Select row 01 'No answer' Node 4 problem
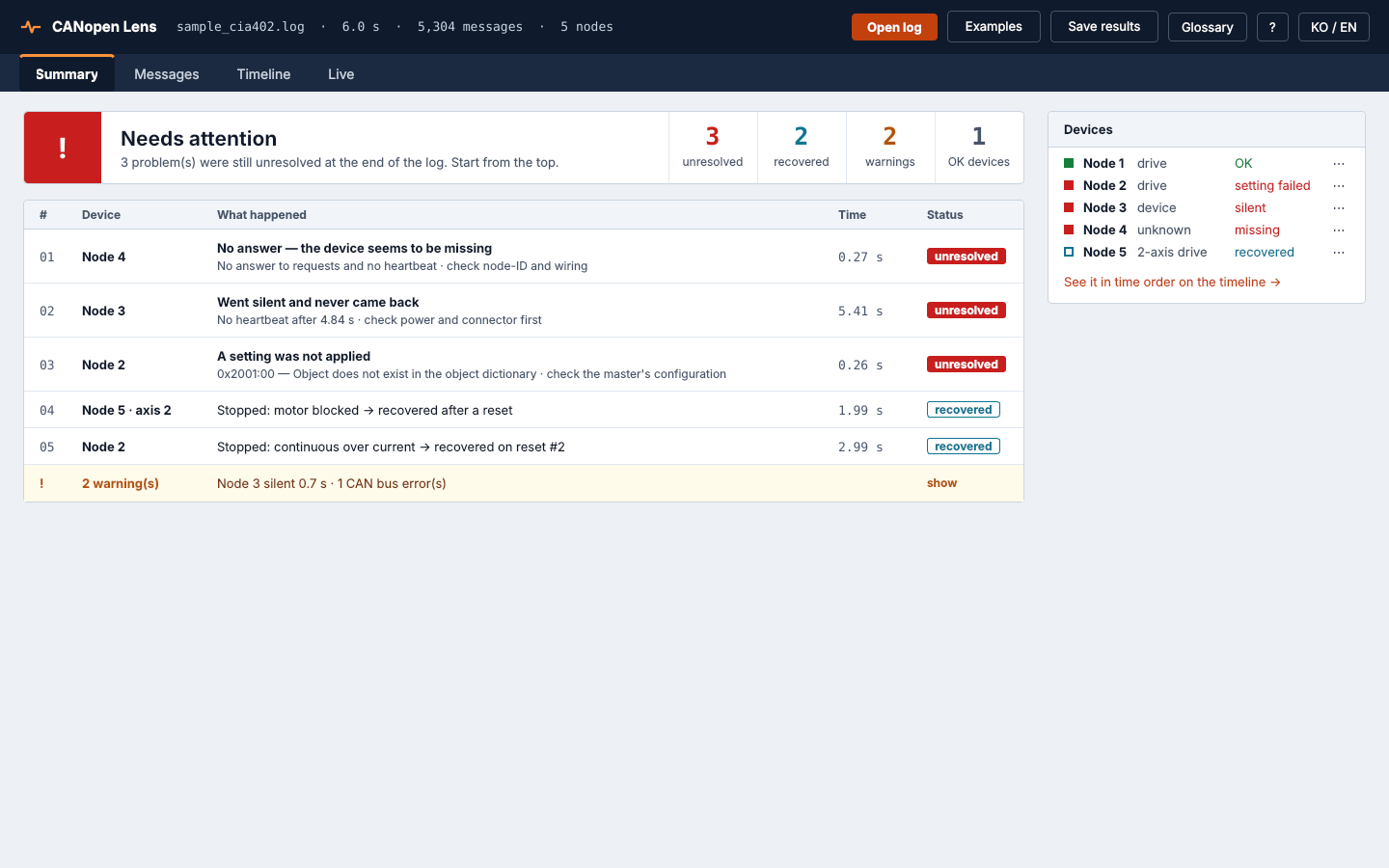This screenshot has width=1389, height=868. 524,257
